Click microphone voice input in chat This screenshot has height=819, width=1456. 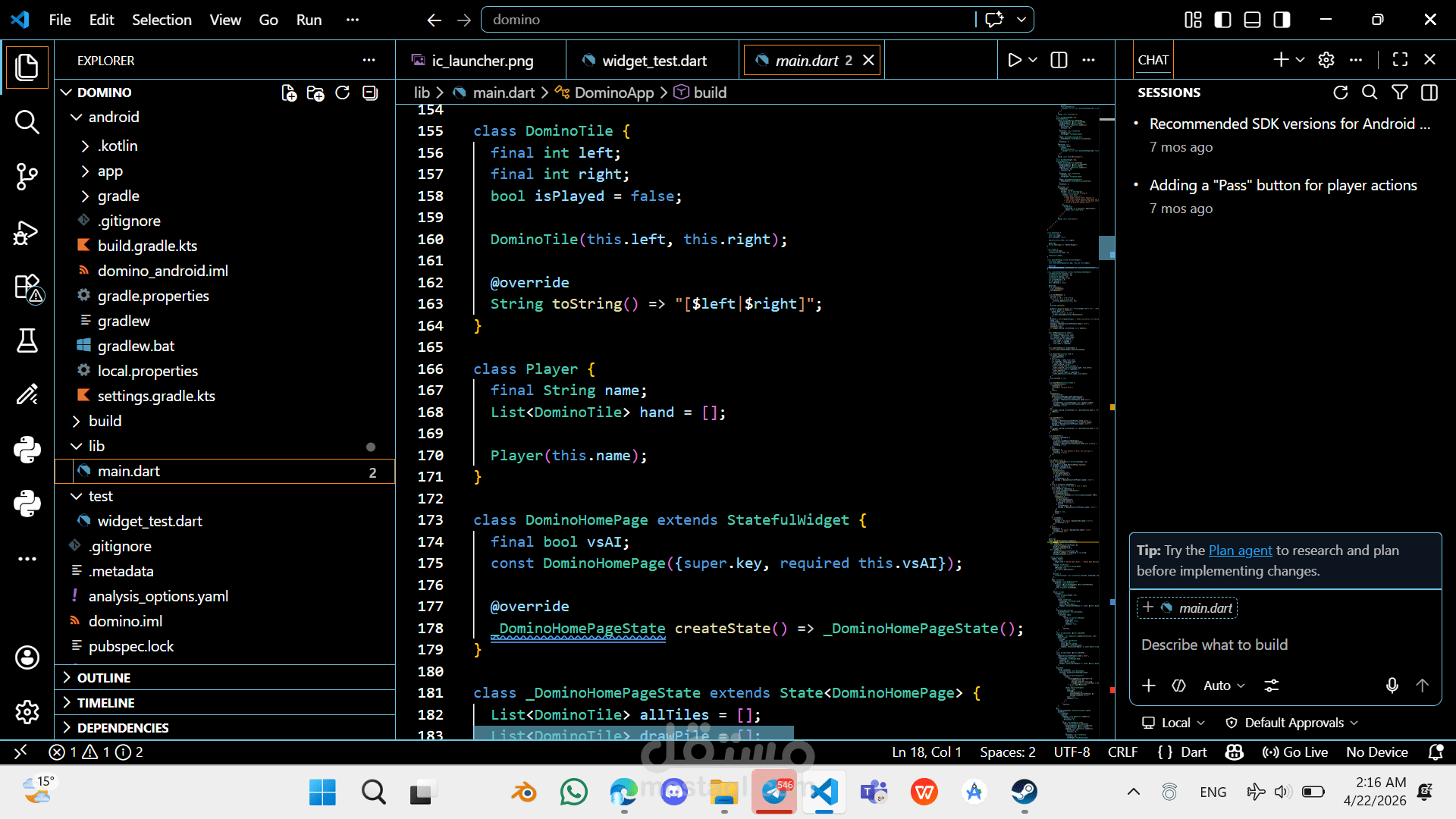(1392, 686)
